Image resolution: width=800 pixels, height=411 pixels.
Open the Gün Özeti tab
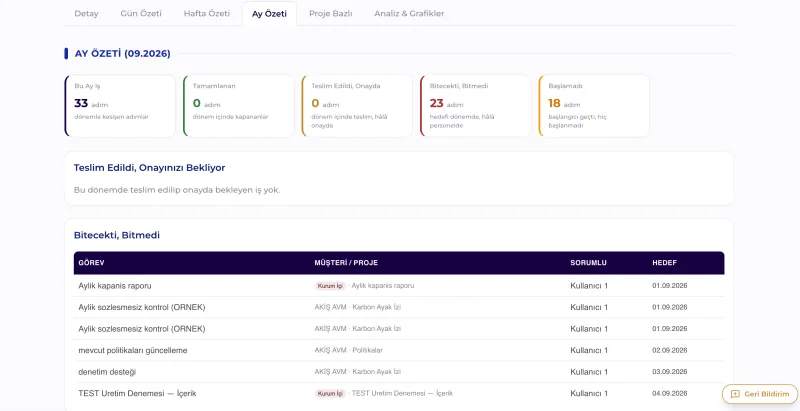(x=141, y=14)
